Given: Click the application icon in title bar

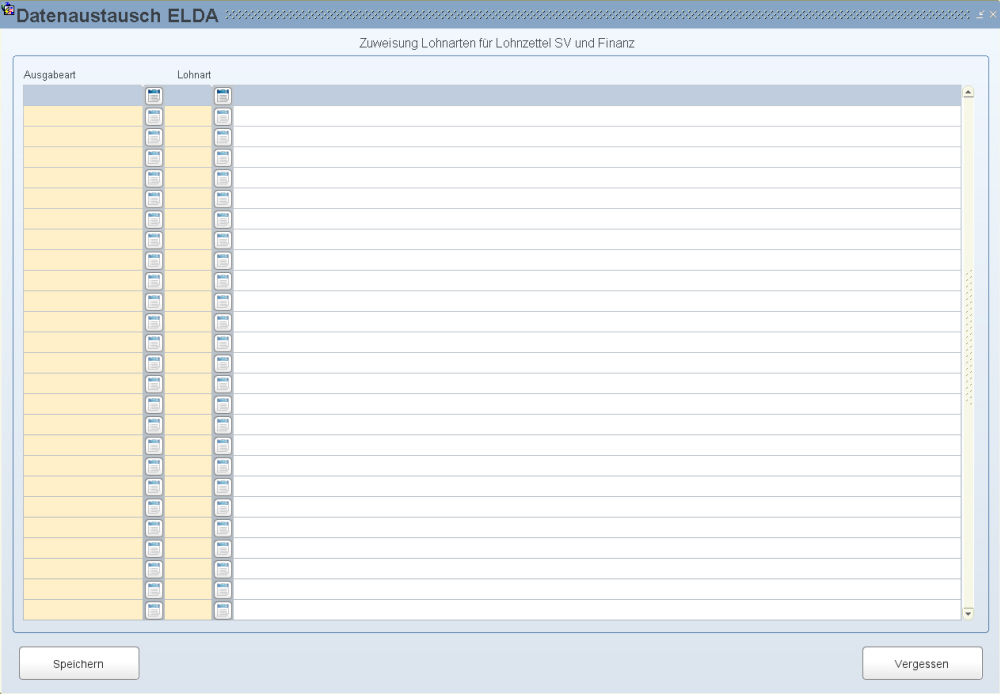Looking at the screenshot, I should coord(8,8).
